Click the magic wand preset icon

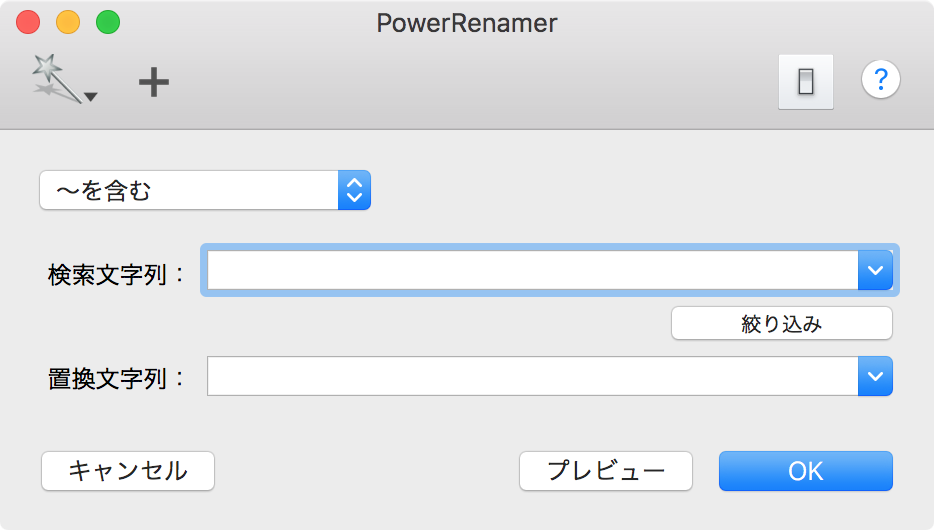click(x=54, y=78)
